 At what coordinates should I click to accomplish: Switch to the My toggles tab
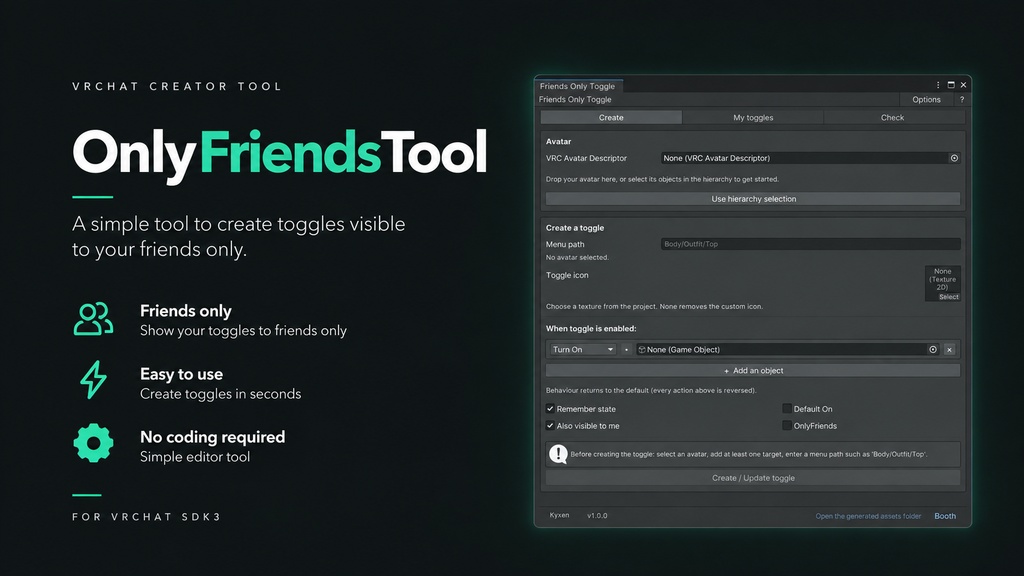tap(753, 118)
